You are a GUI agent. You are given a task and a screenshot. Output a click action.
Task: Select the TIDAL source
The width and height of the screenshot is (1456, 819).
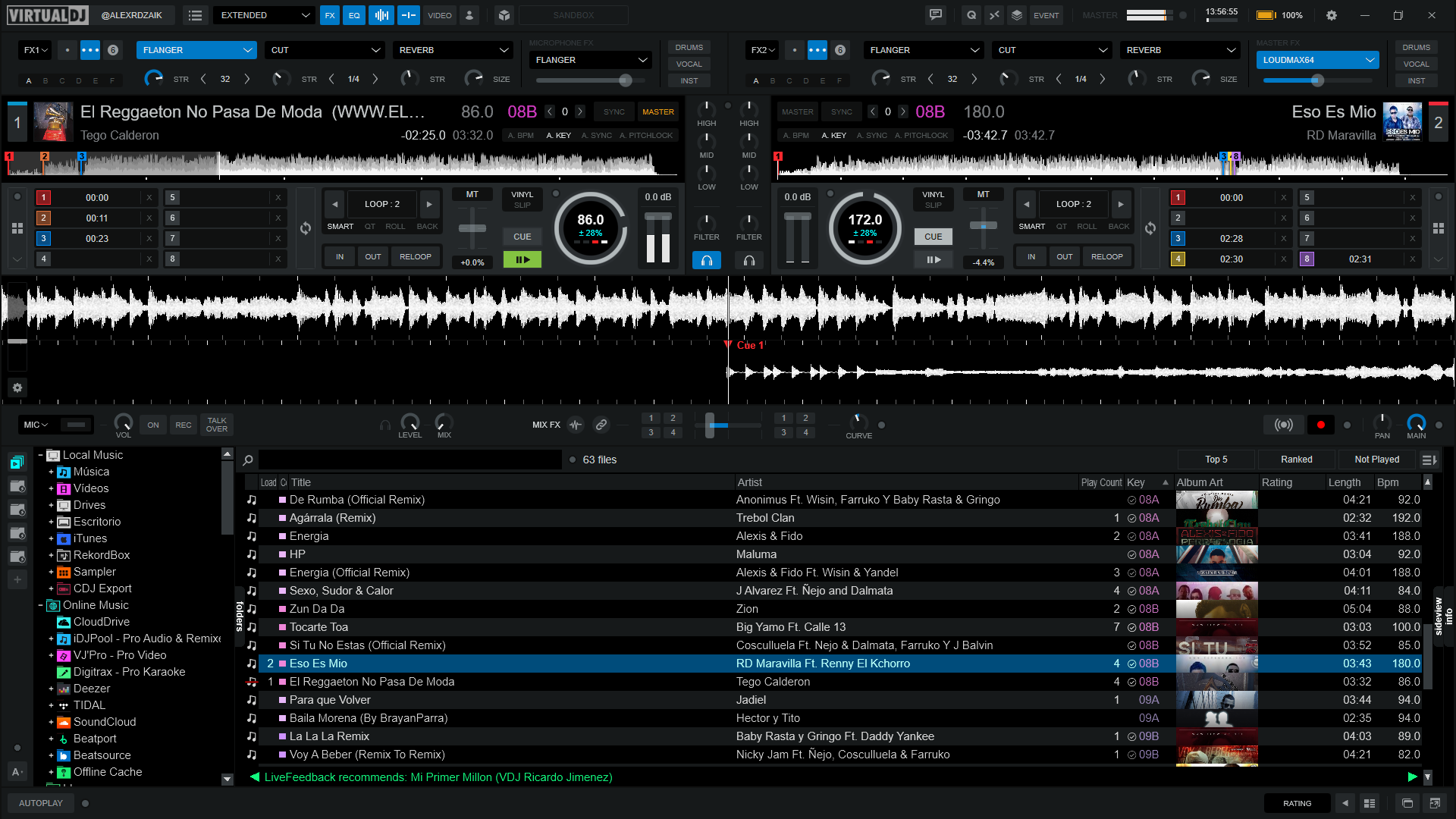point(89,705)
